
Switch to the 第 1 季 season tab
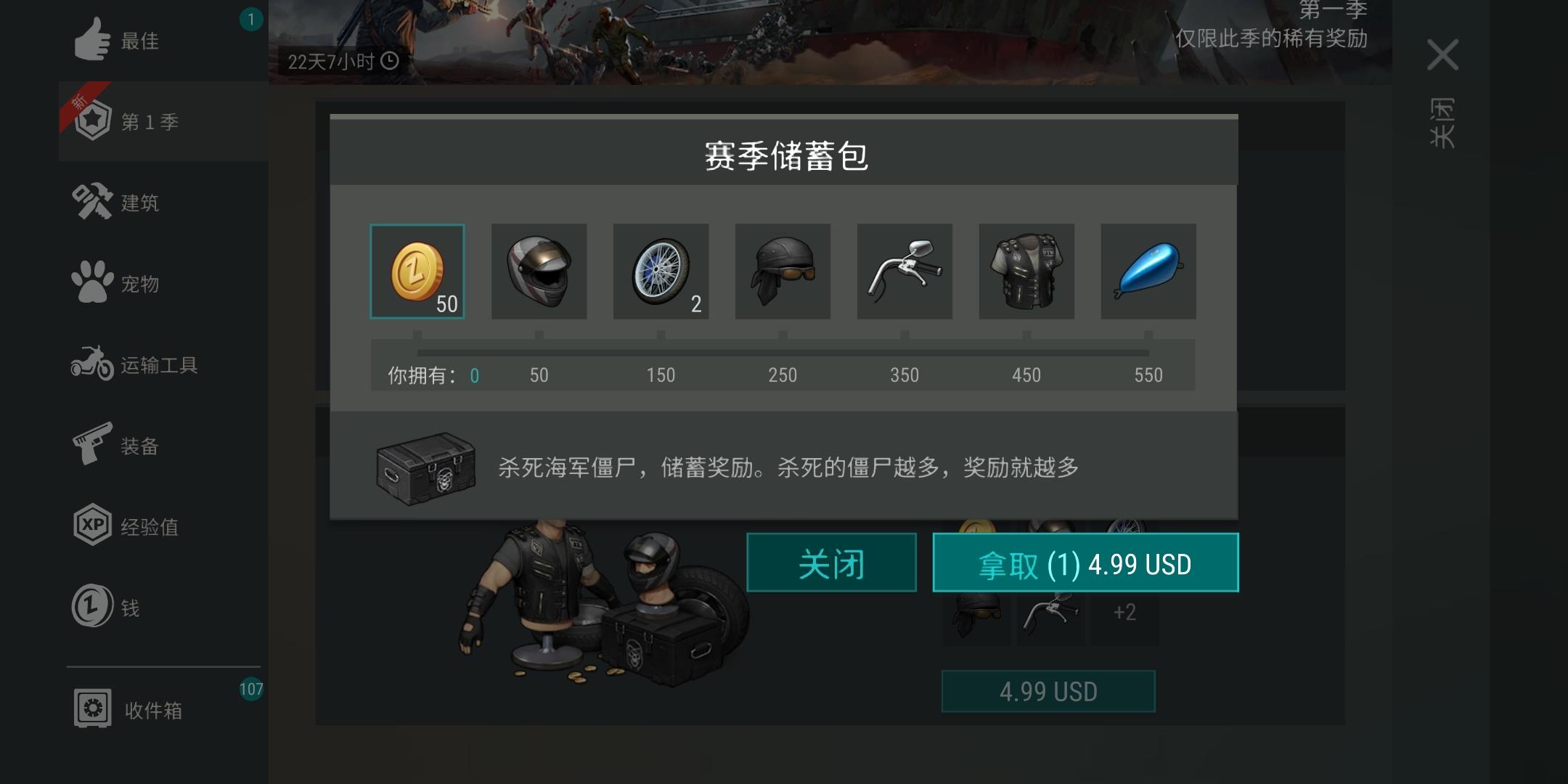[x=163, y=121]
